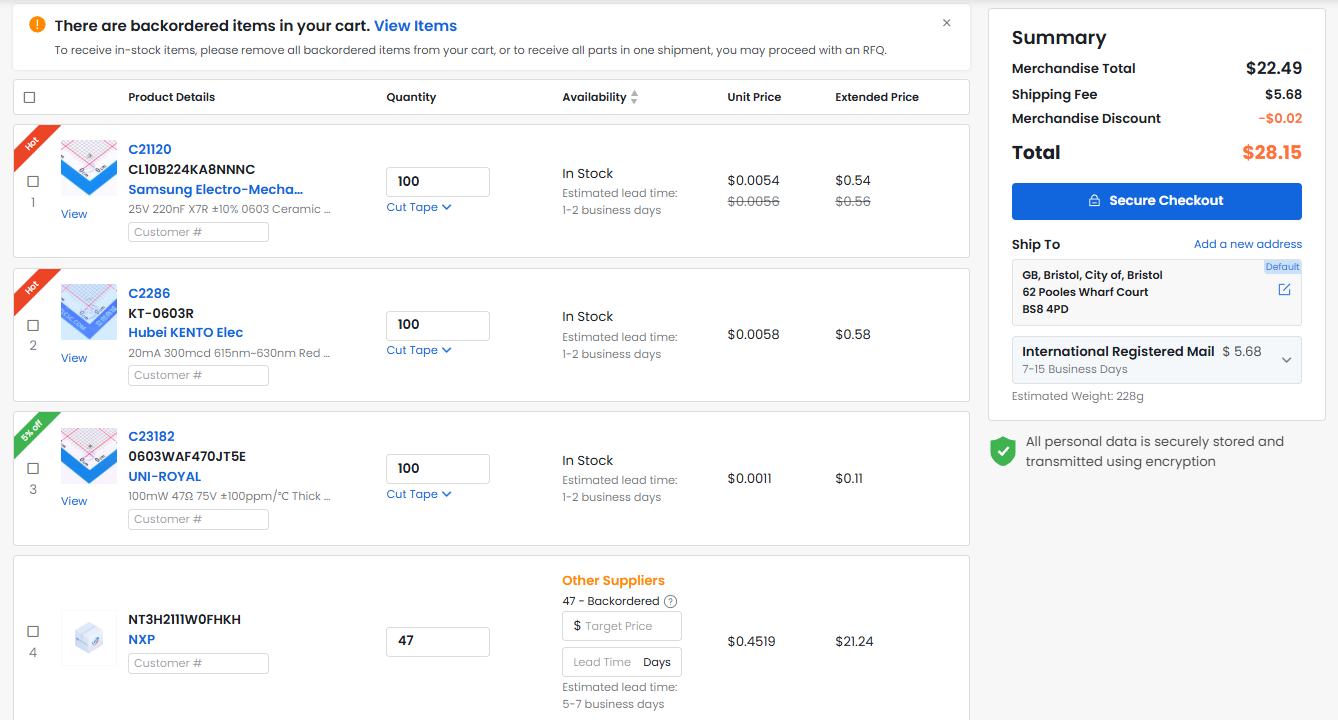Open the C21120 capacitor product thumbnail

click(x=88, y=167)
